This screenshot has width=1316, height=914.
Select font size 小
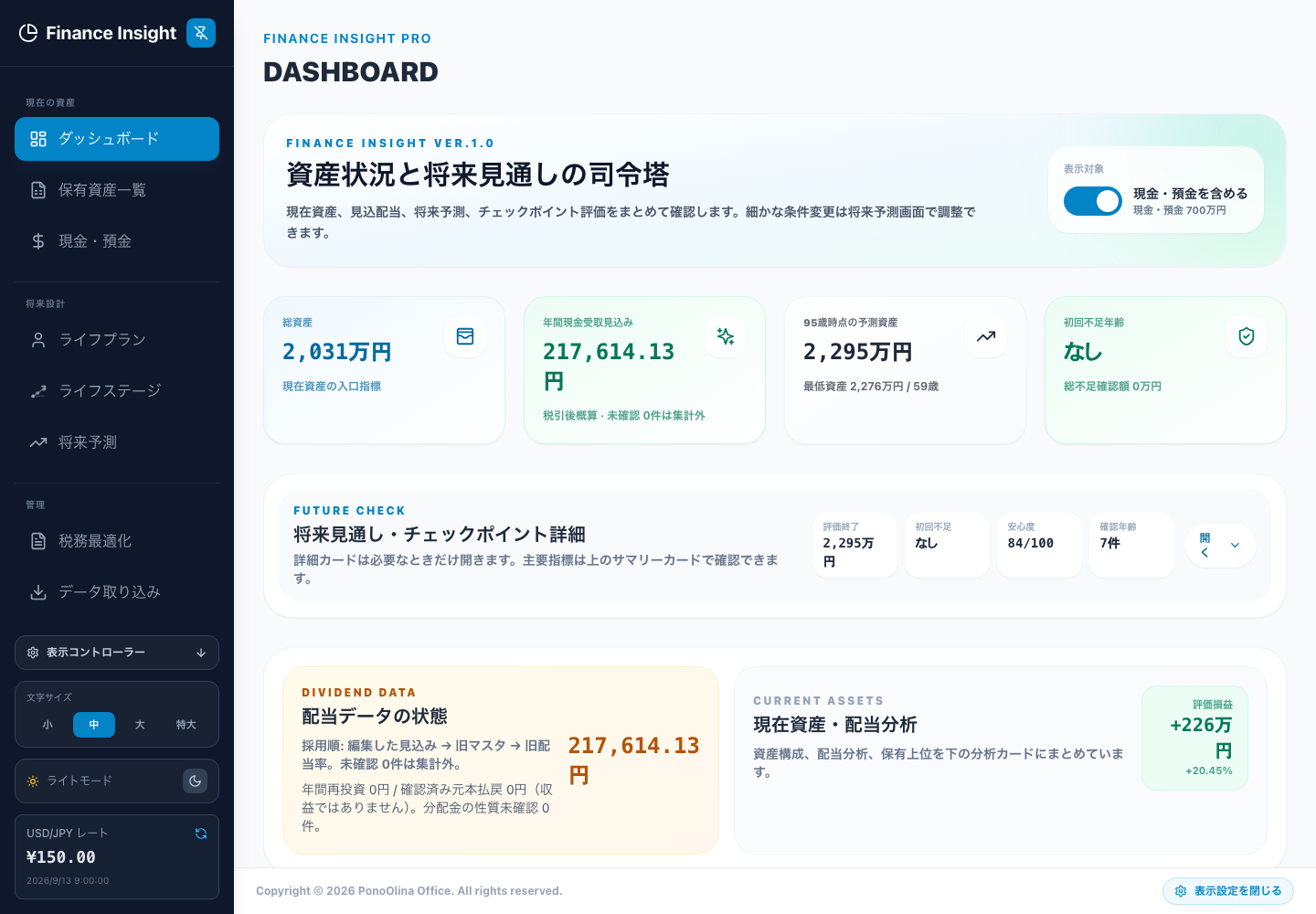tap(48, 725)
